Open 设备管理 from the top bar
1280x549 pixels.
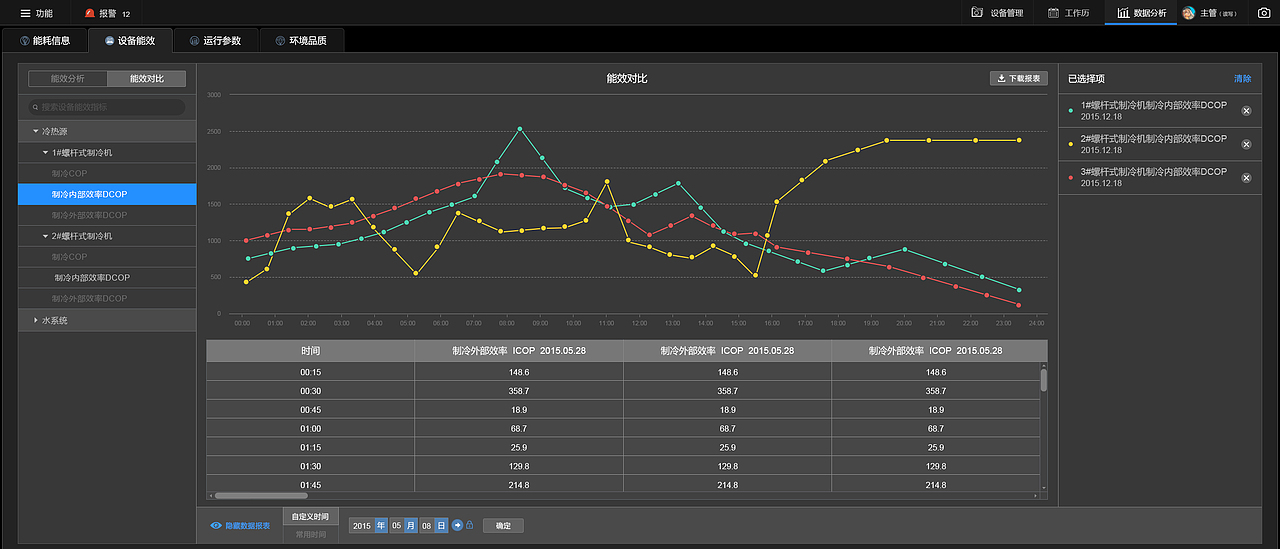[x=998, y=13]
